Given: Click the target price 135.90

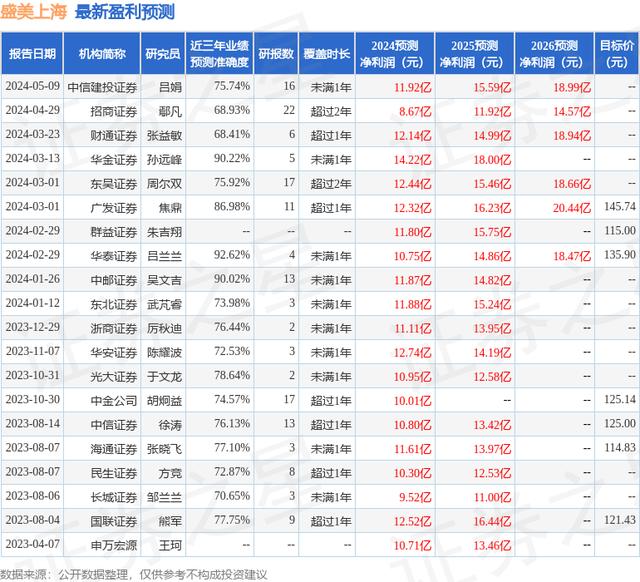Looking at the screenshot, I should point(620,255).
